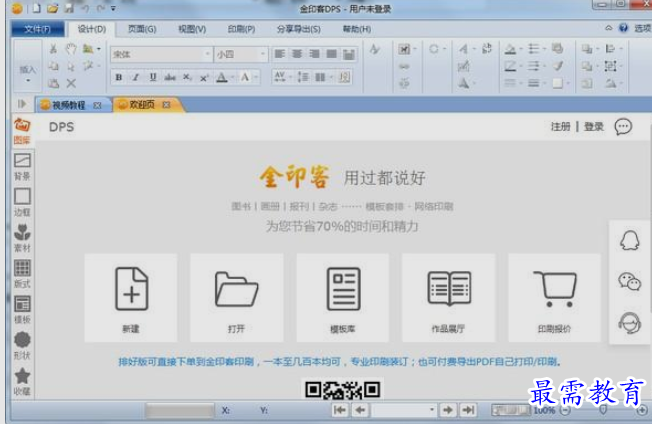Screen dimensions: 652x424
Task: Click the delete X icon in clipboard group
Action: click(71, 84)
